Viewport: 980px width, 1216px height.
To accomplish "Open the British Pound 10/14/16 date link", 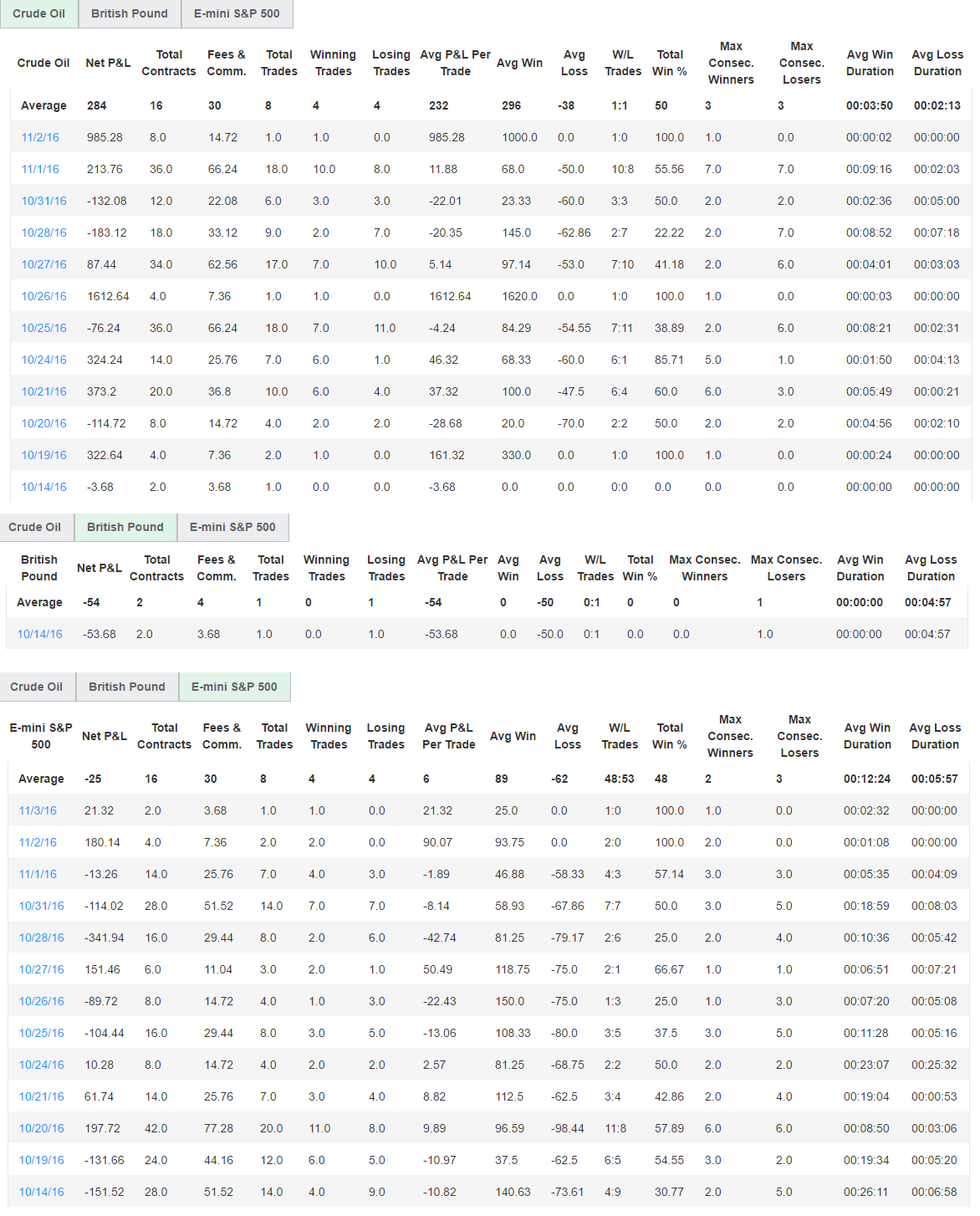I will point(38,633).
